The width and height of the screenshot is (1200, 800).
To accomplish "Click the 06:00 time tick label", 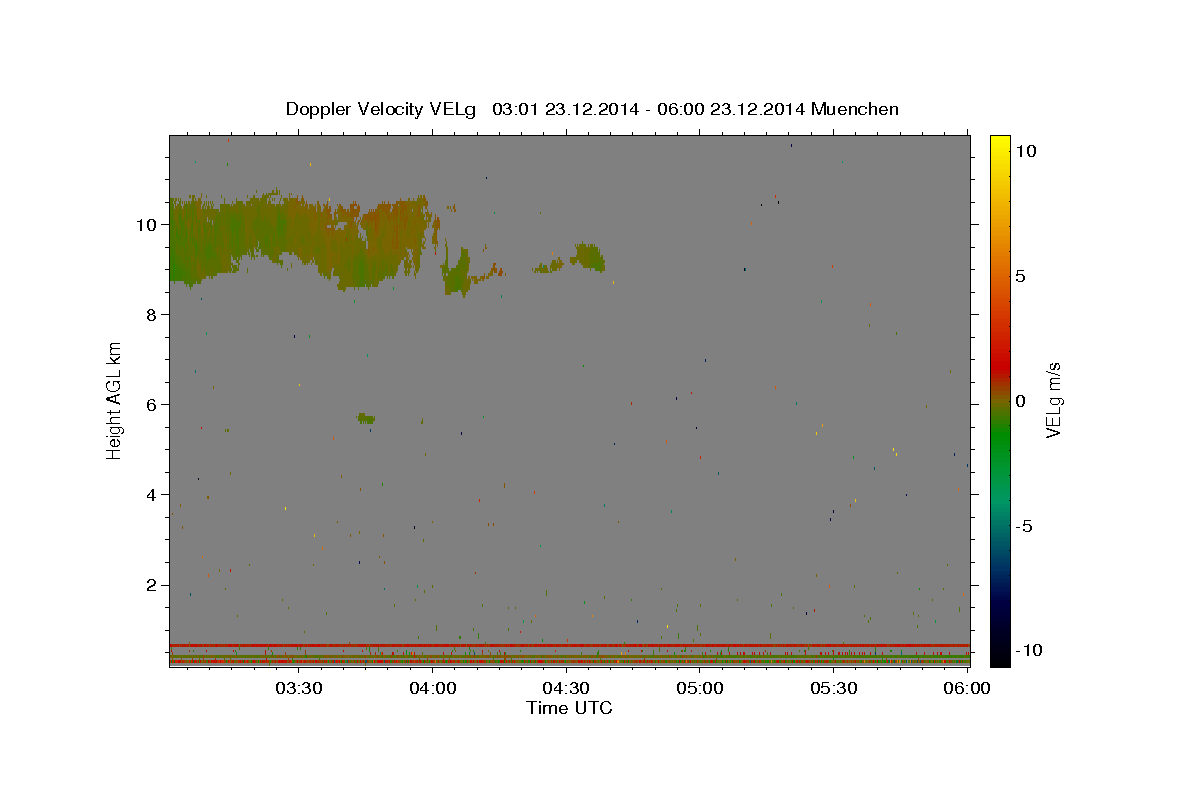I will click(967, 688).
